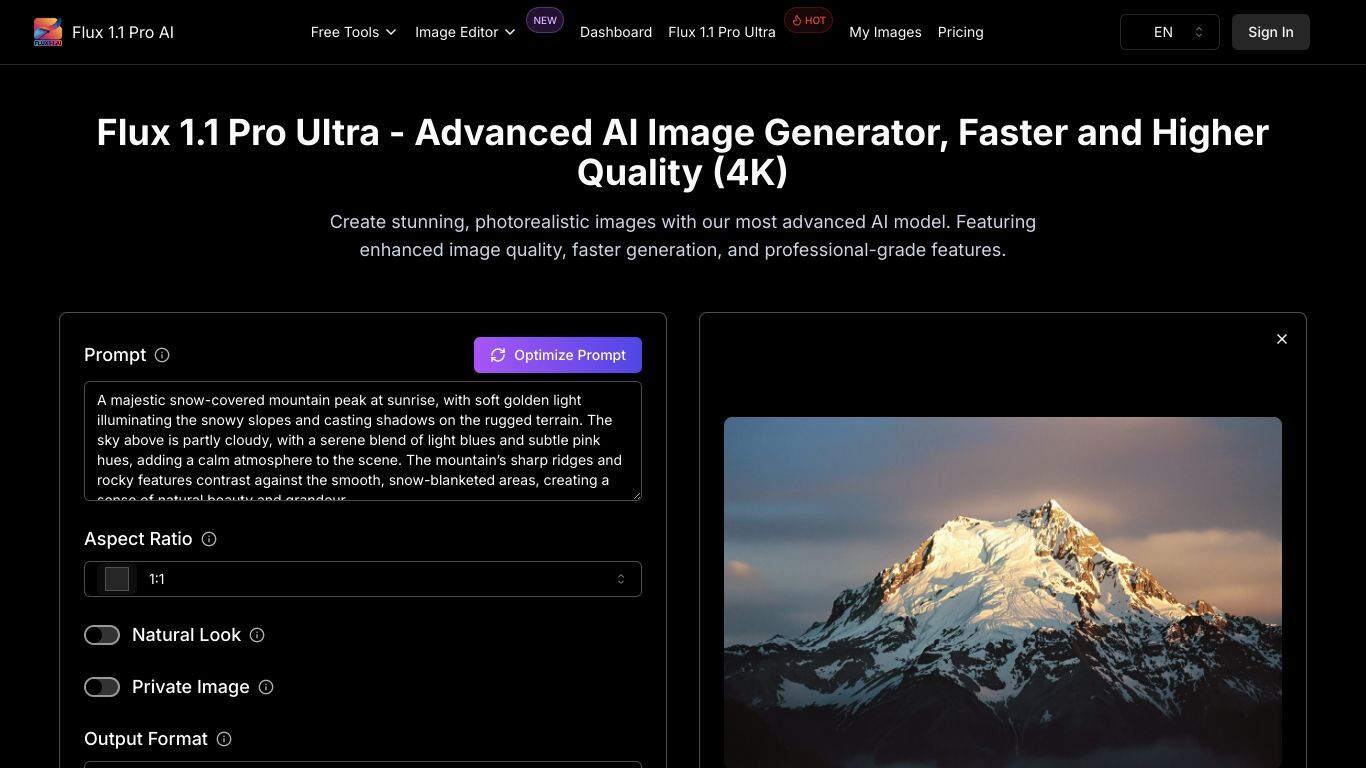Click the Private Image info icon

point(266,687)
